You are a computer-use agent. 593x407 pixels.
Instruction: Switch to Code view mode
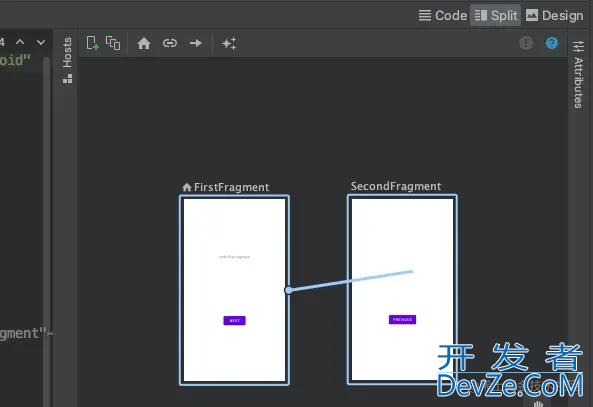443,16
